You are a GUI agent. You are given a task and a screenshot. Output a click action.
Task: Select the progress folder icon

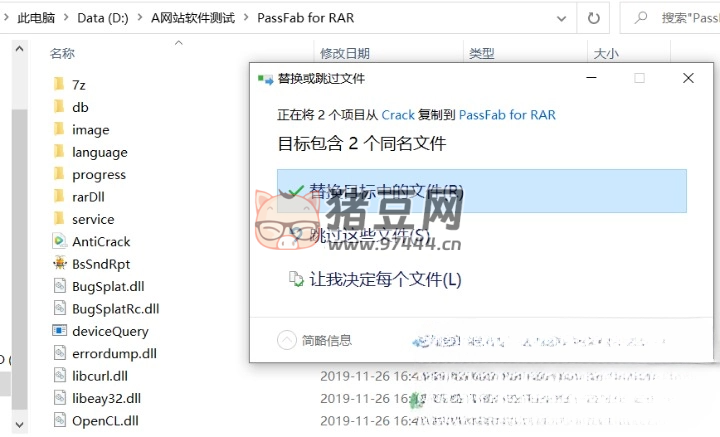point(59,174)
